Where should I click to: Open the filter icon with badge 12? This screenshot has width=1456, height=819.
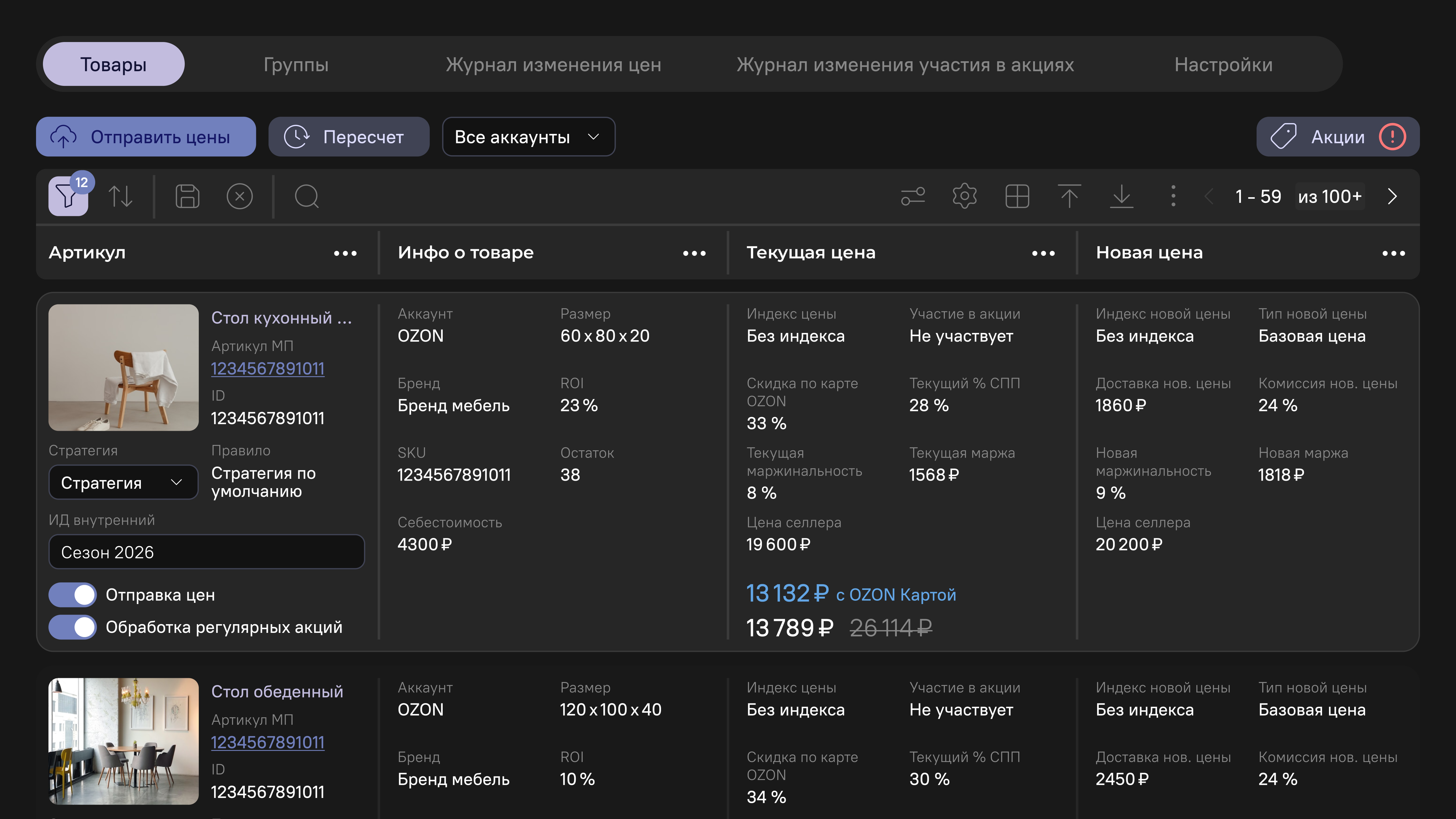point(68,196)
